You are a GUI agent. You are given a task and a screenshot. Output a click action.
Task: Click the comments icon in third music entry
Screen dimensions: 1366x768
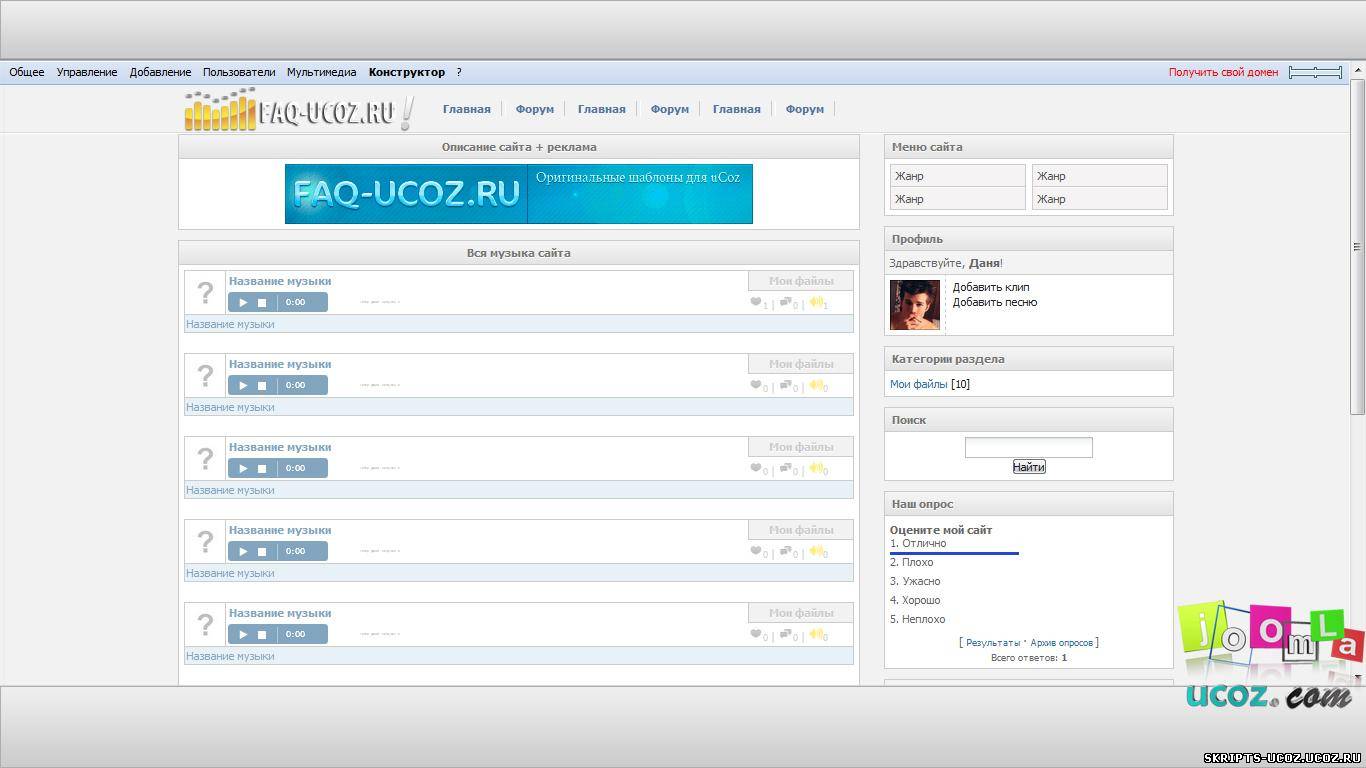point(786,468)
